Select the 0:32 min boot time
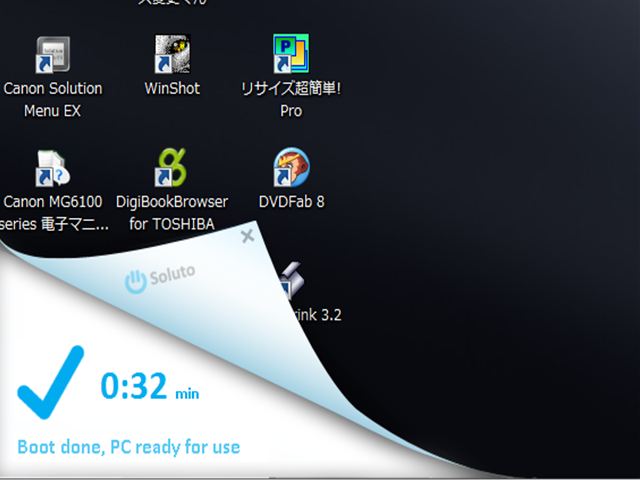 click(150, 386)
